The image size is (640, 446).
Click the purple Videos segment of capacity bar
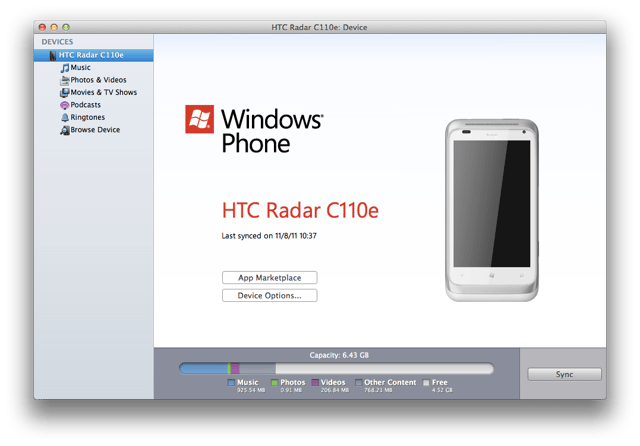pos(235,369)
